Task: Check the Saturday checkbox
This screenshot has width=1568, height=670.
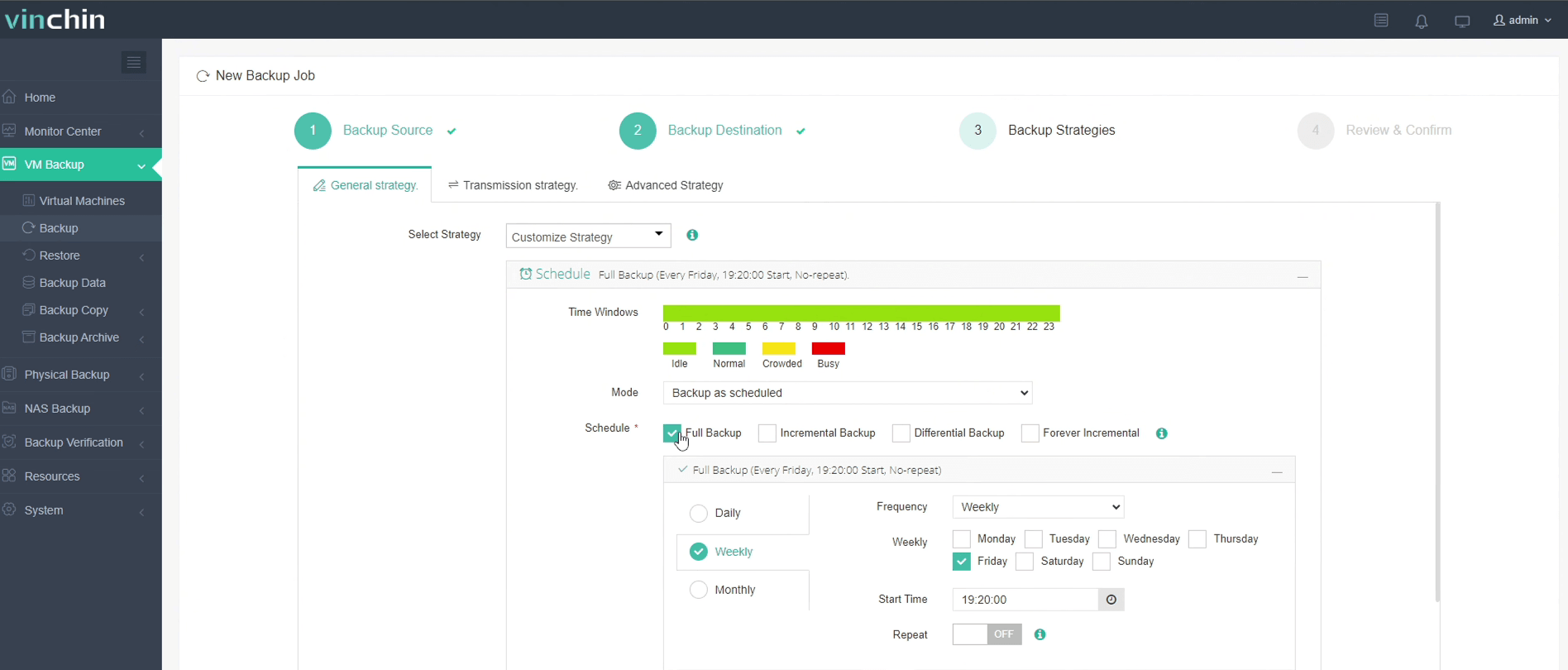Action: pos(1025,562)
